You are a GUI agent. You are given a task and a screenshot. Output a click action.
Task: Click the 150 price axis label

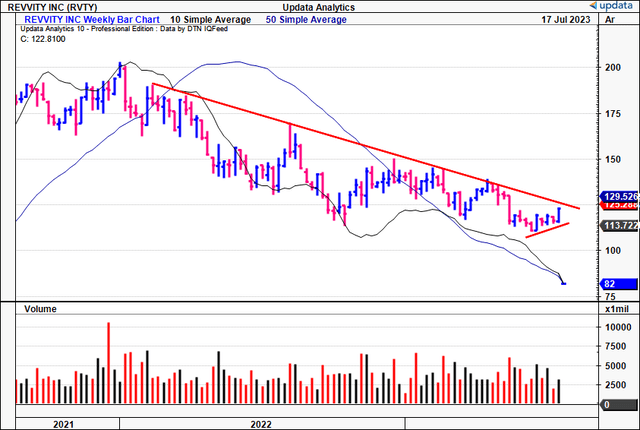(613, 159)
